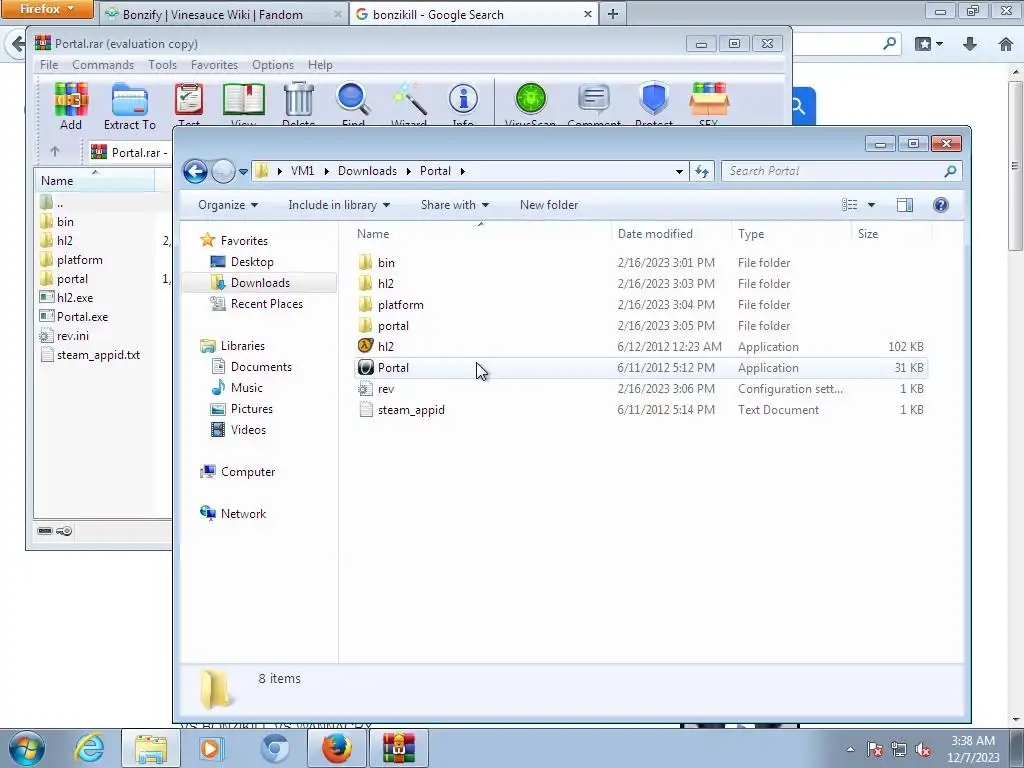Image resolution: width=1024 pixels, height=768 pixels.
Task: Open the WinRAR Tools menu
Action: coord(162,65)
